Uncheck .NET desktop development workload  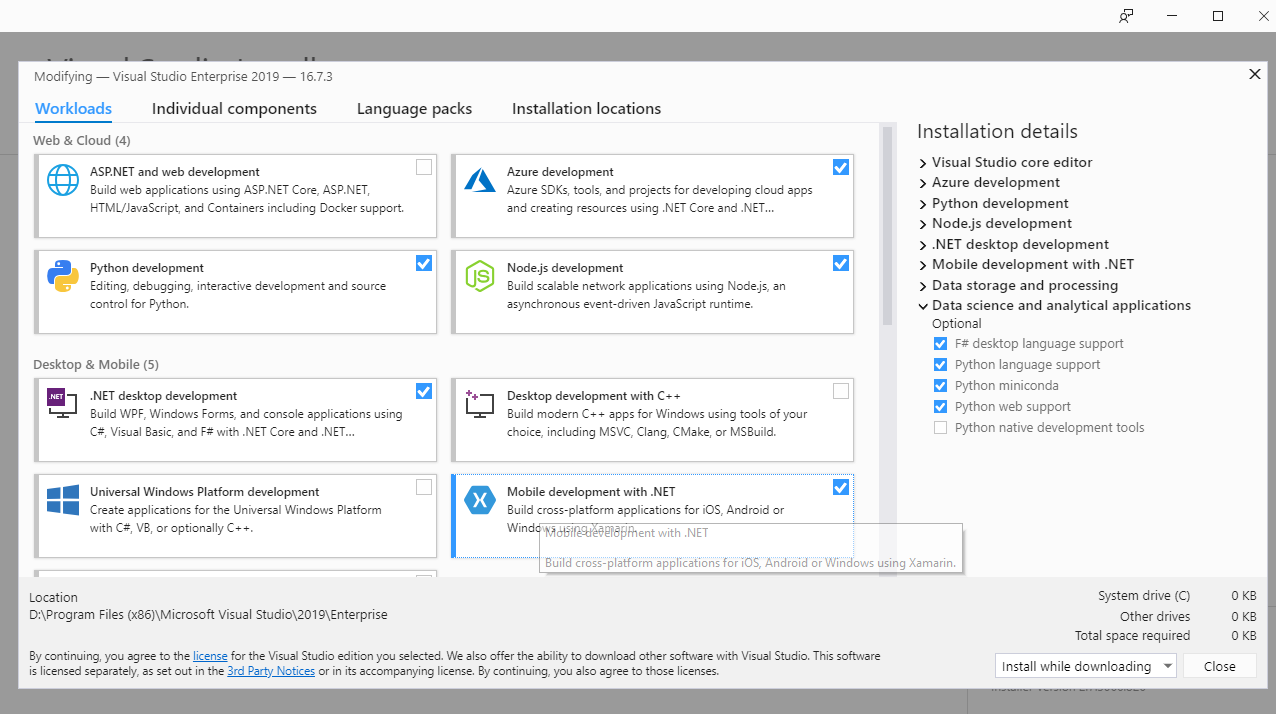[x=424, y=391]
